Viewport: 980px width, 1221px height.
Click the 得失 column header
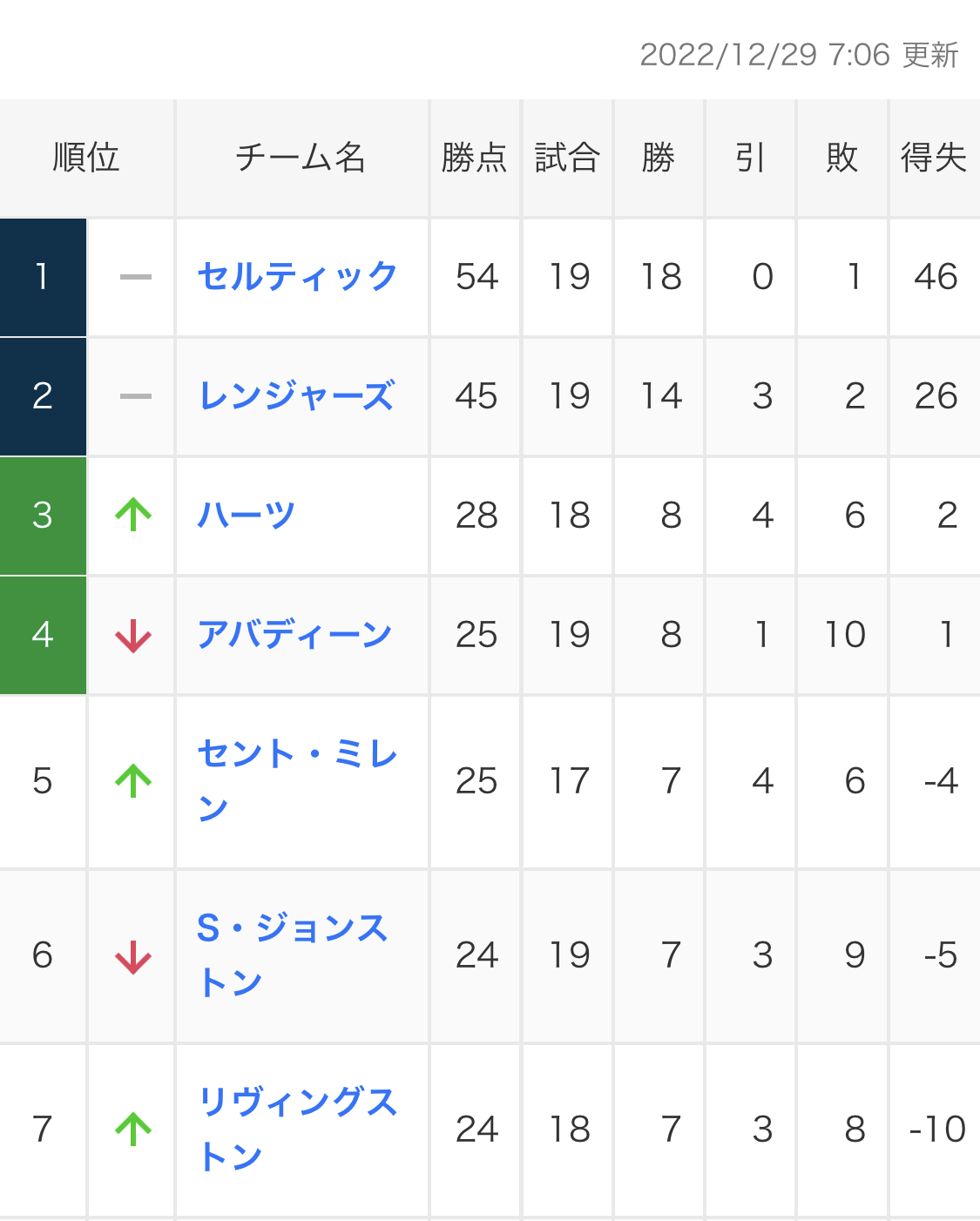pos(934,158)
